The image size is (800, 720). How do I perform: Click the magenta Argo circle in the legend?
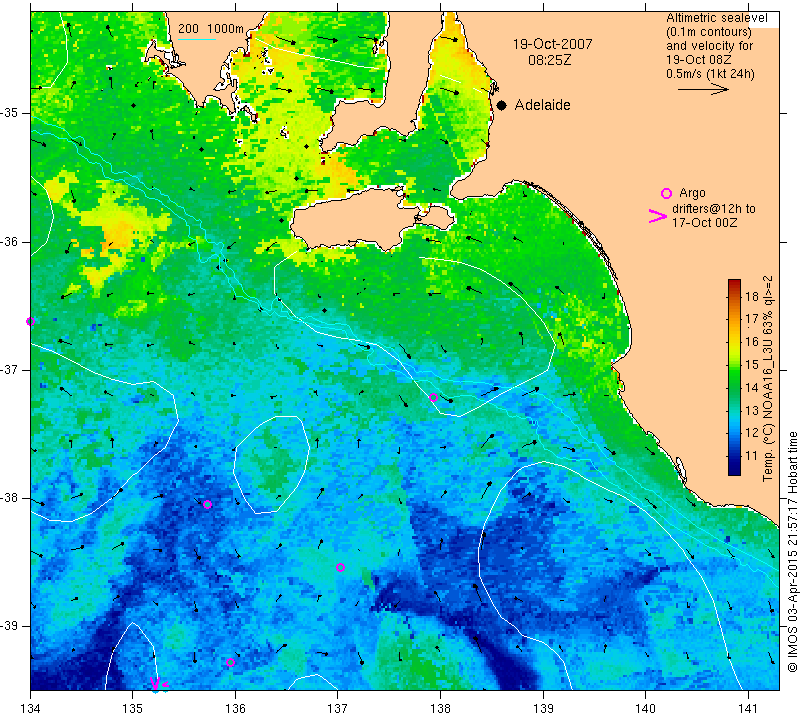[x=666, y=193]
